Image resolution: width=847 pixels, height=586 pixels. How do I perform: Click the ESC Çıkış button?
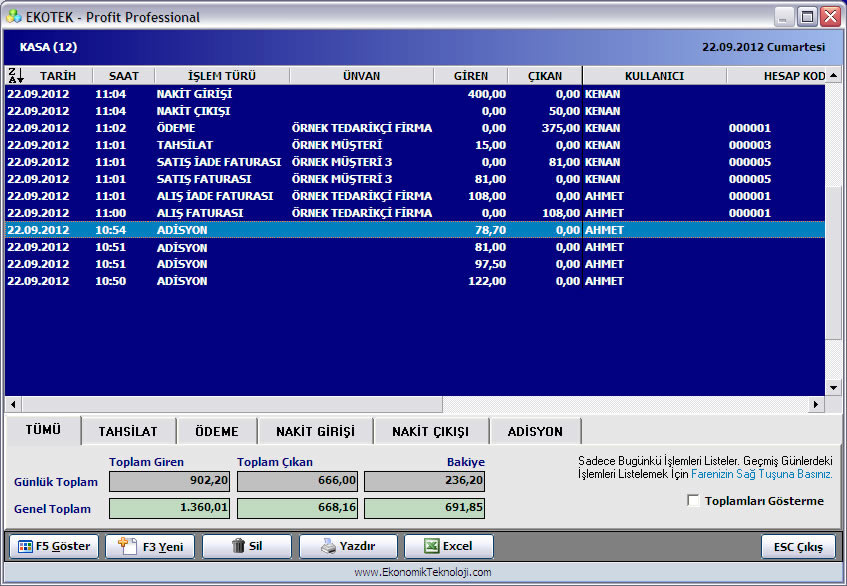pos(798,547)
